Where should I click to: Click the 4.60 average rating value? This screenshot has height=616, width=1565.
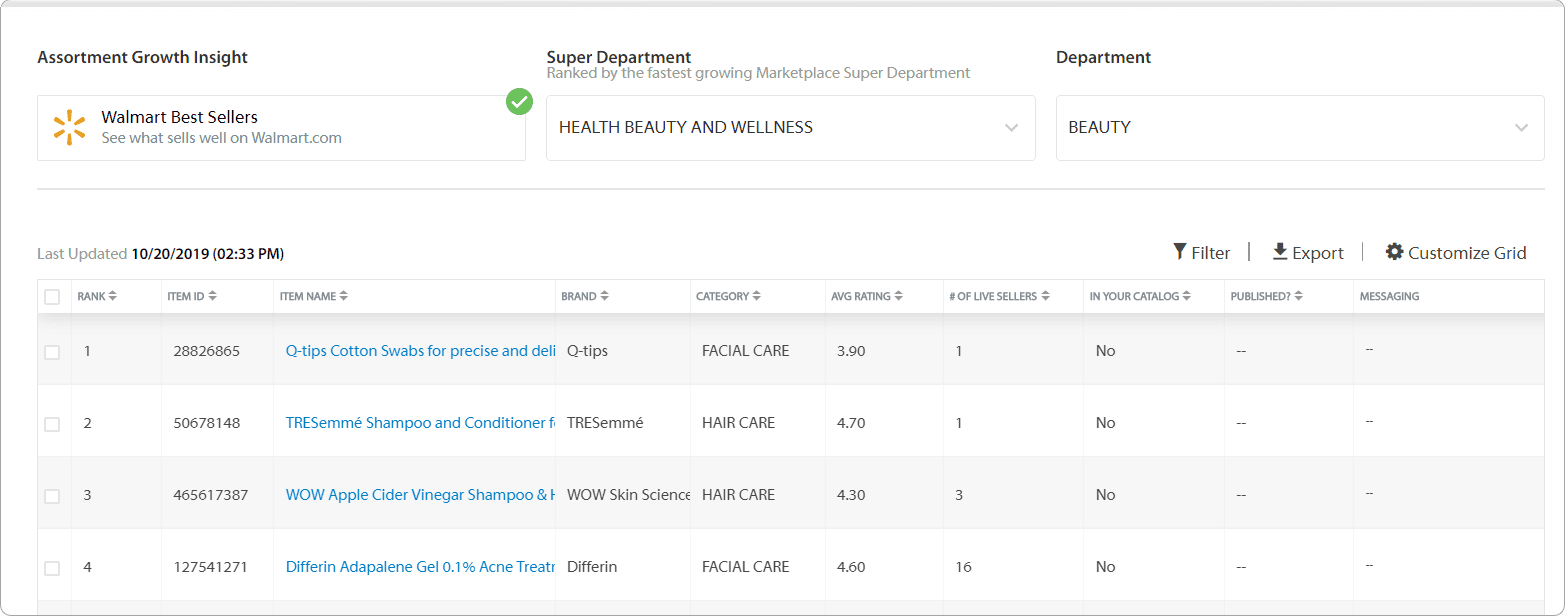click(851, 567)
